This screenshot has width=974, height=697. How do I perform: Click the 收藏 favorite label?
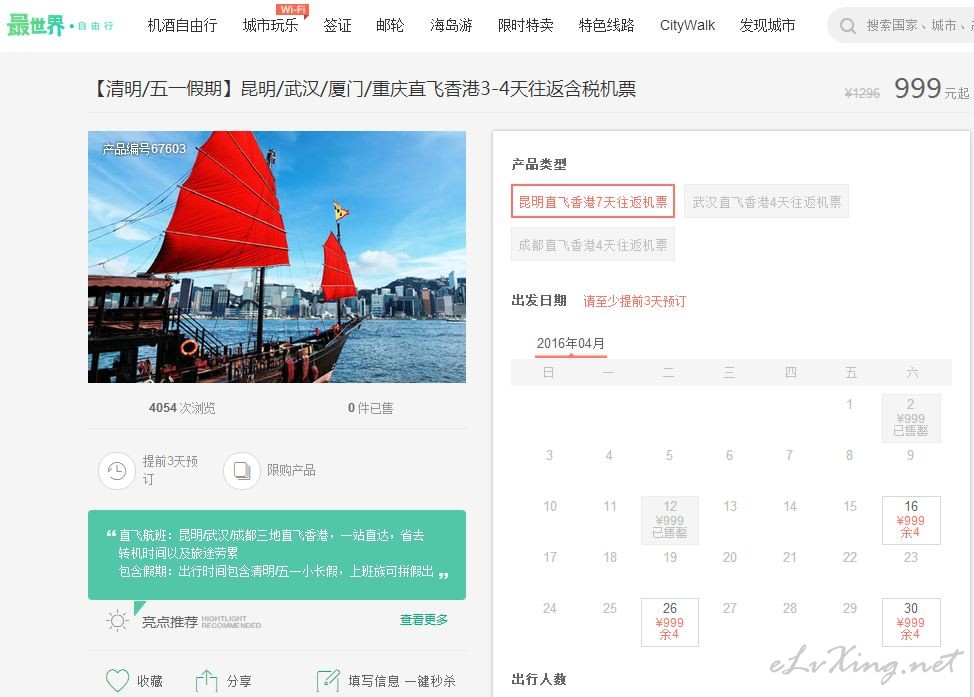pyautogui.click(x=150, y=681)
